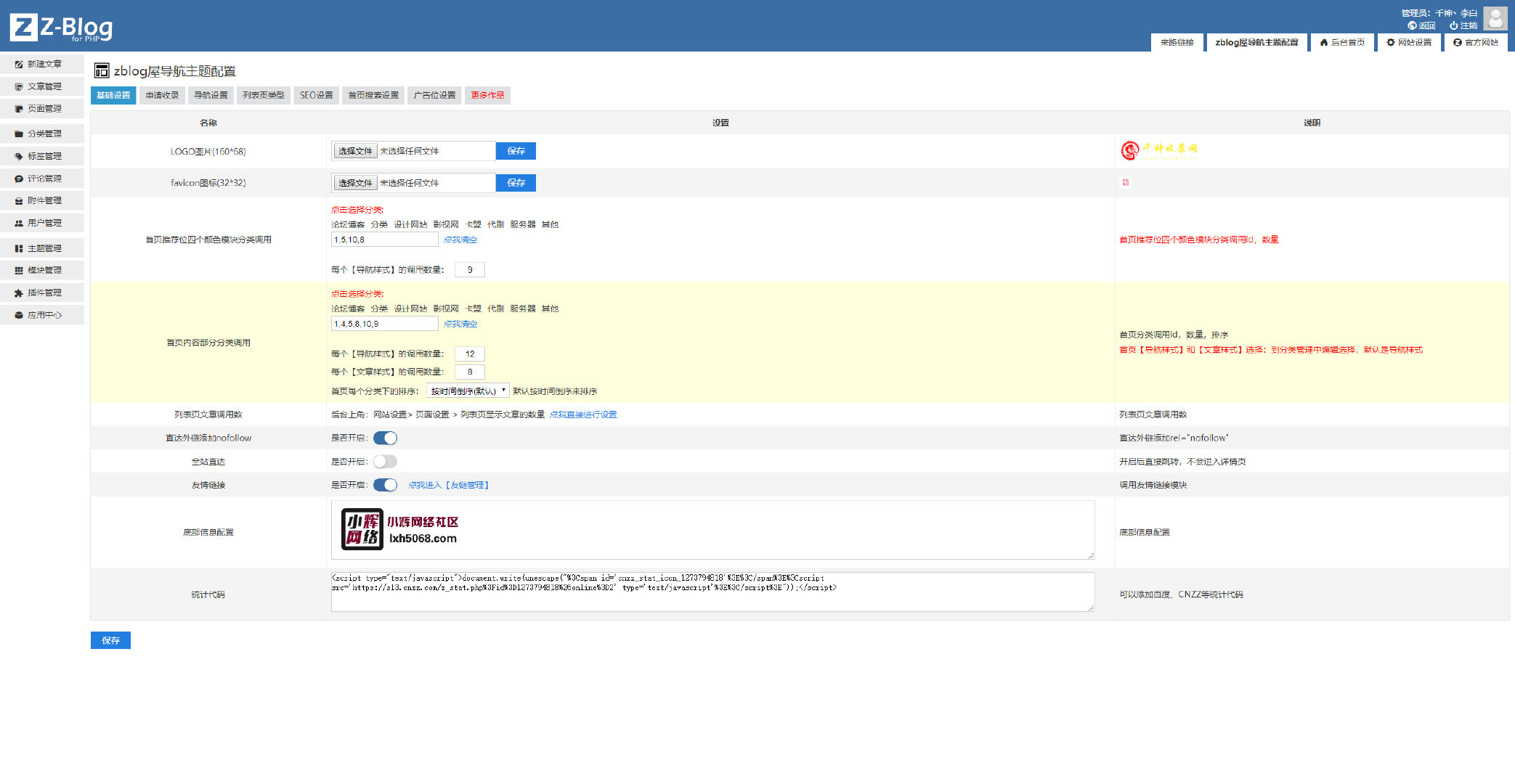Switch to the 申请收录 tab
1515x784 pixels.
click(x=162, y=95)
